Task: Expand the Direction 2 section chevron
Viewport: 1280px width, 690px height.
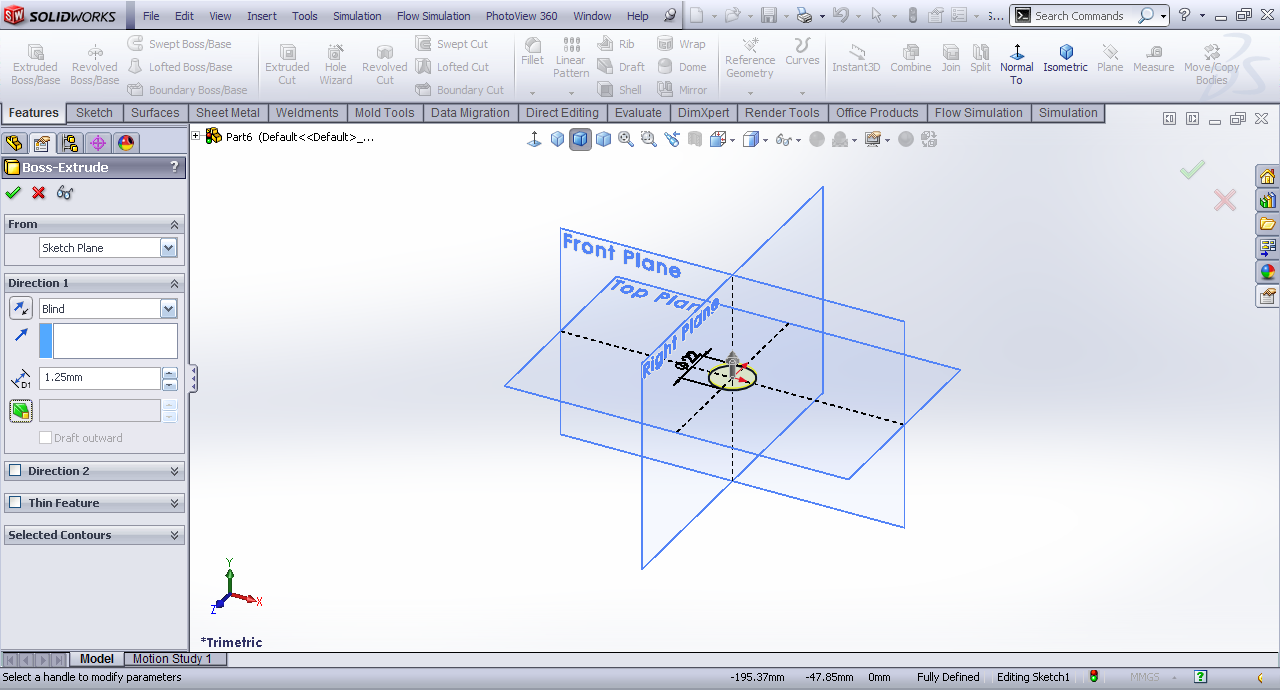Action: pos(175,471)
